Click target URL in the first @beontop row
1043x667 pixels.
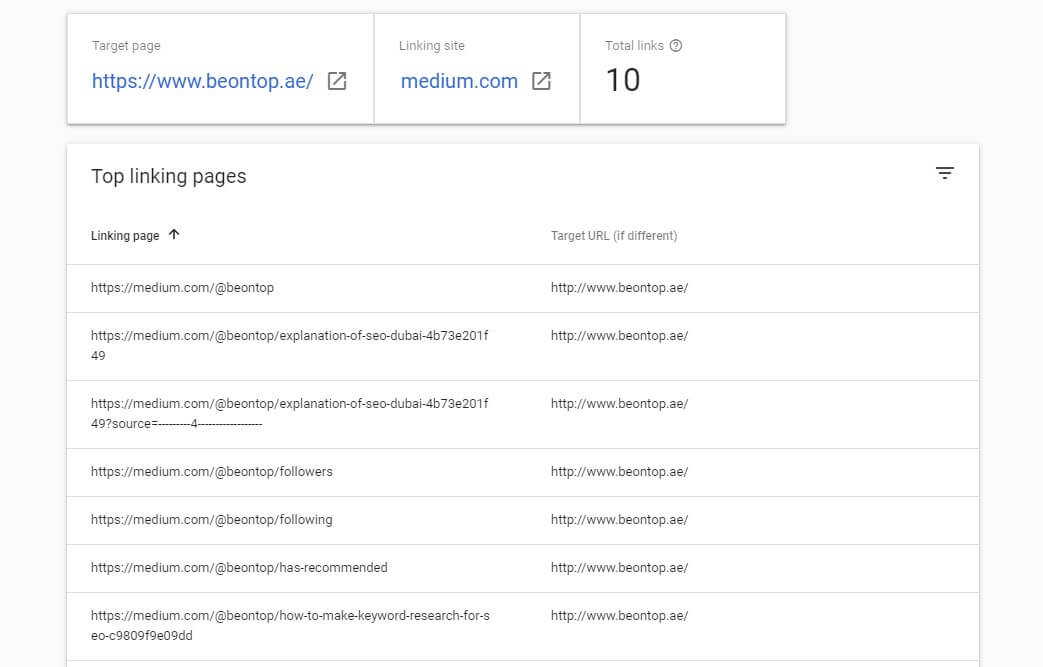619,287
